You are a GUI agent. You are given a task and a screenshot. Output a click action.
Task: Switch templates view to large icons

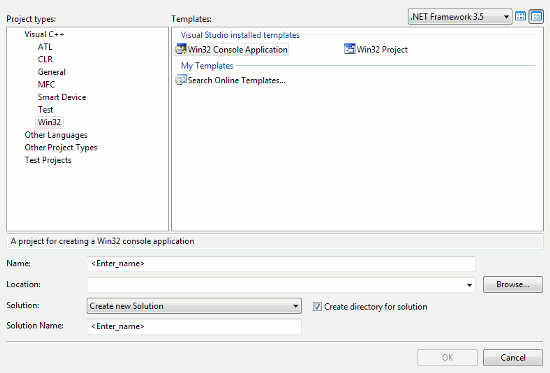(521, 16)
